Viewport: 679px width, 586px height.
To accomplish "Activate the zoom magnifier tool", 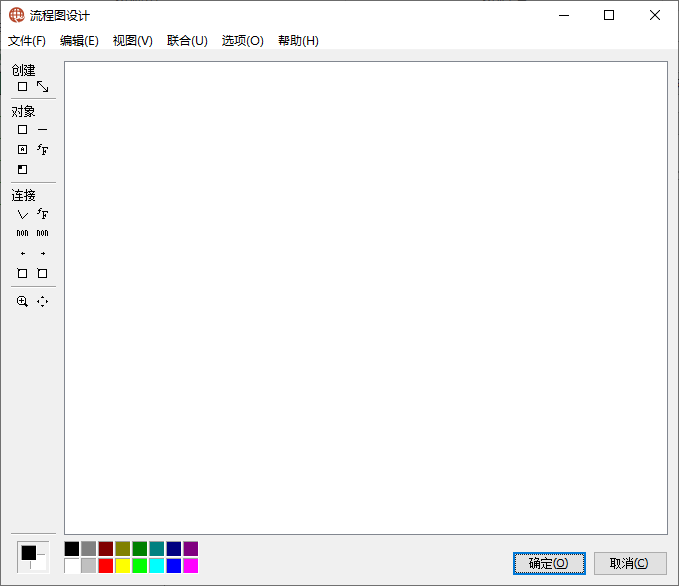I will 23,301.
